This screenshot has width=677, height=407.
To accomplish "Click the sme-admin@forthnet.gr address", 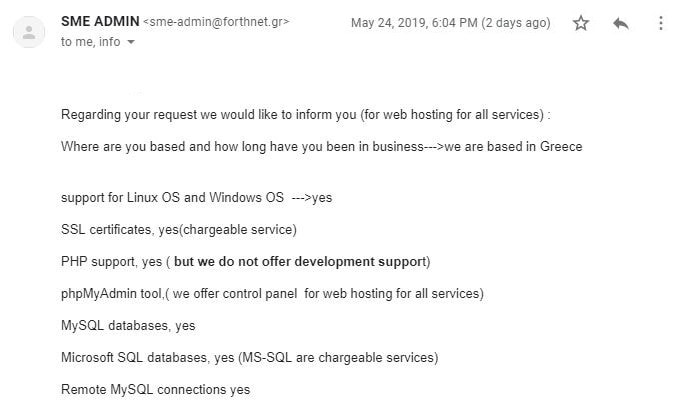I will click(x=216, y=22).
